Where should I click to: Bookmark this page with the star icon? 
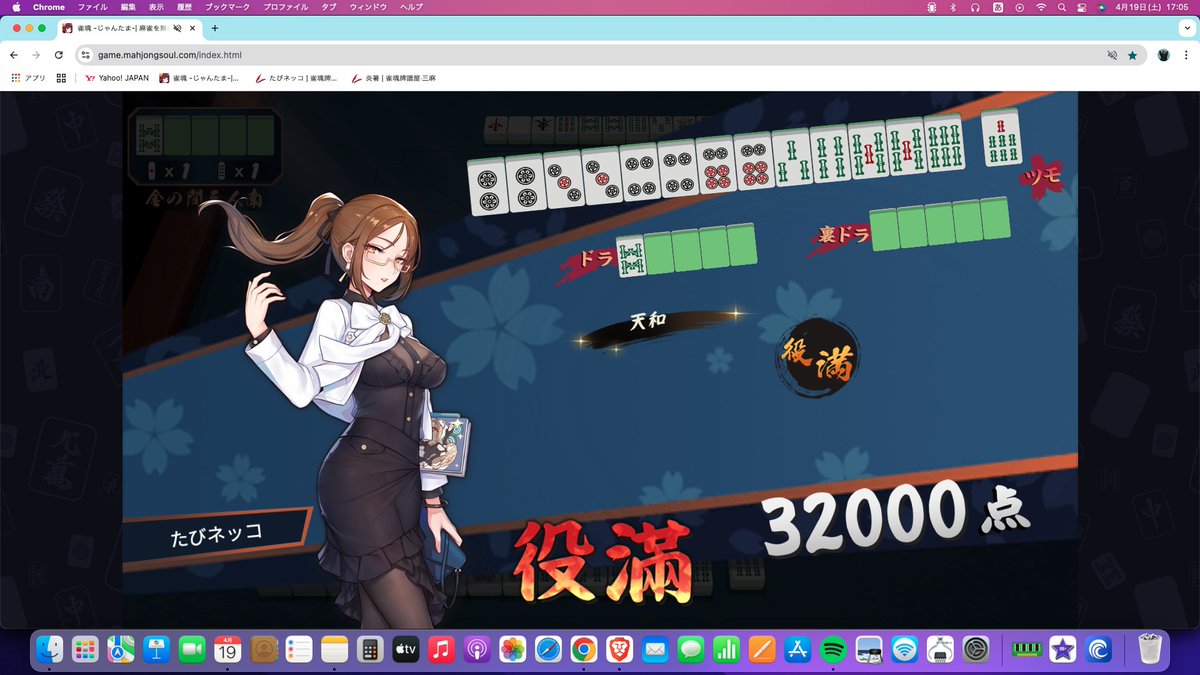1132,55
